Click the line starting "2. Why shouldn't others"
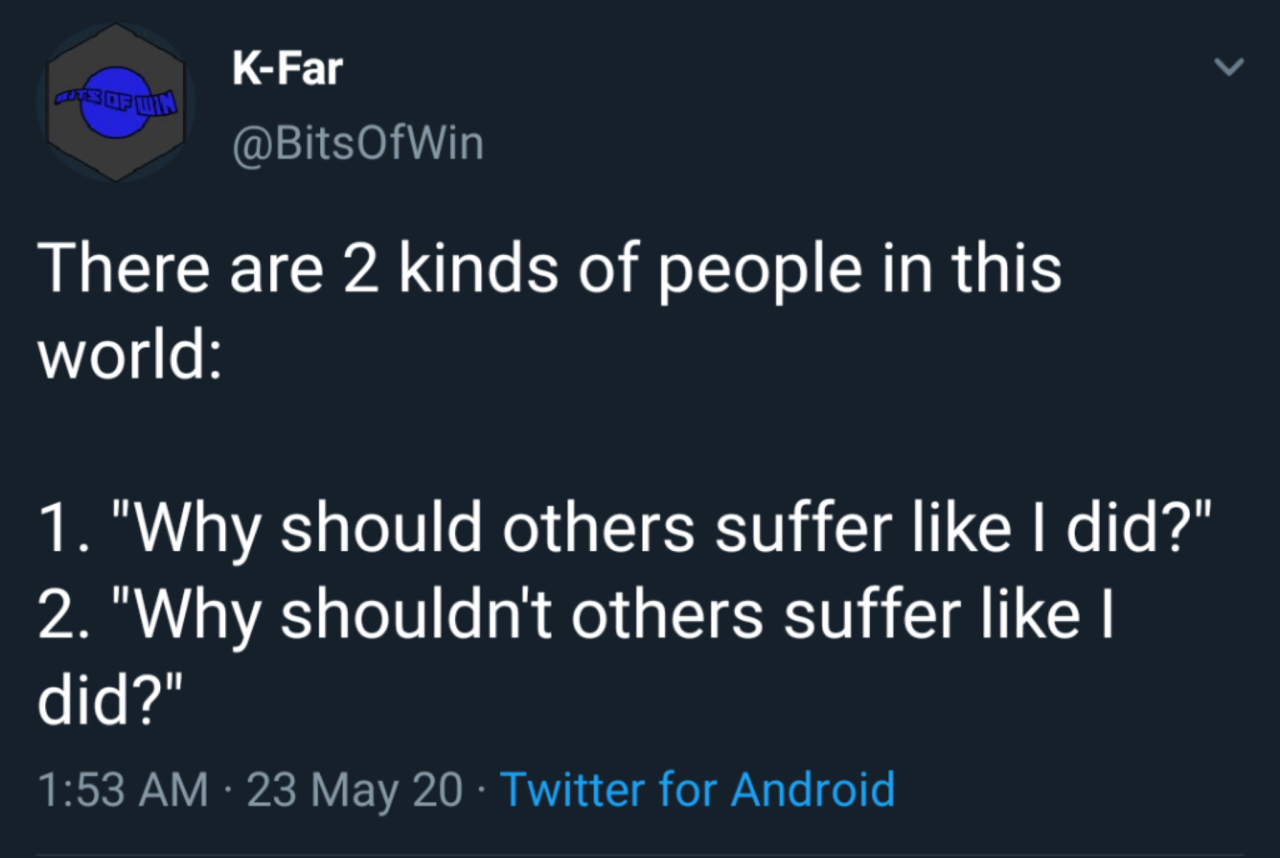 (x=575, y=614)
